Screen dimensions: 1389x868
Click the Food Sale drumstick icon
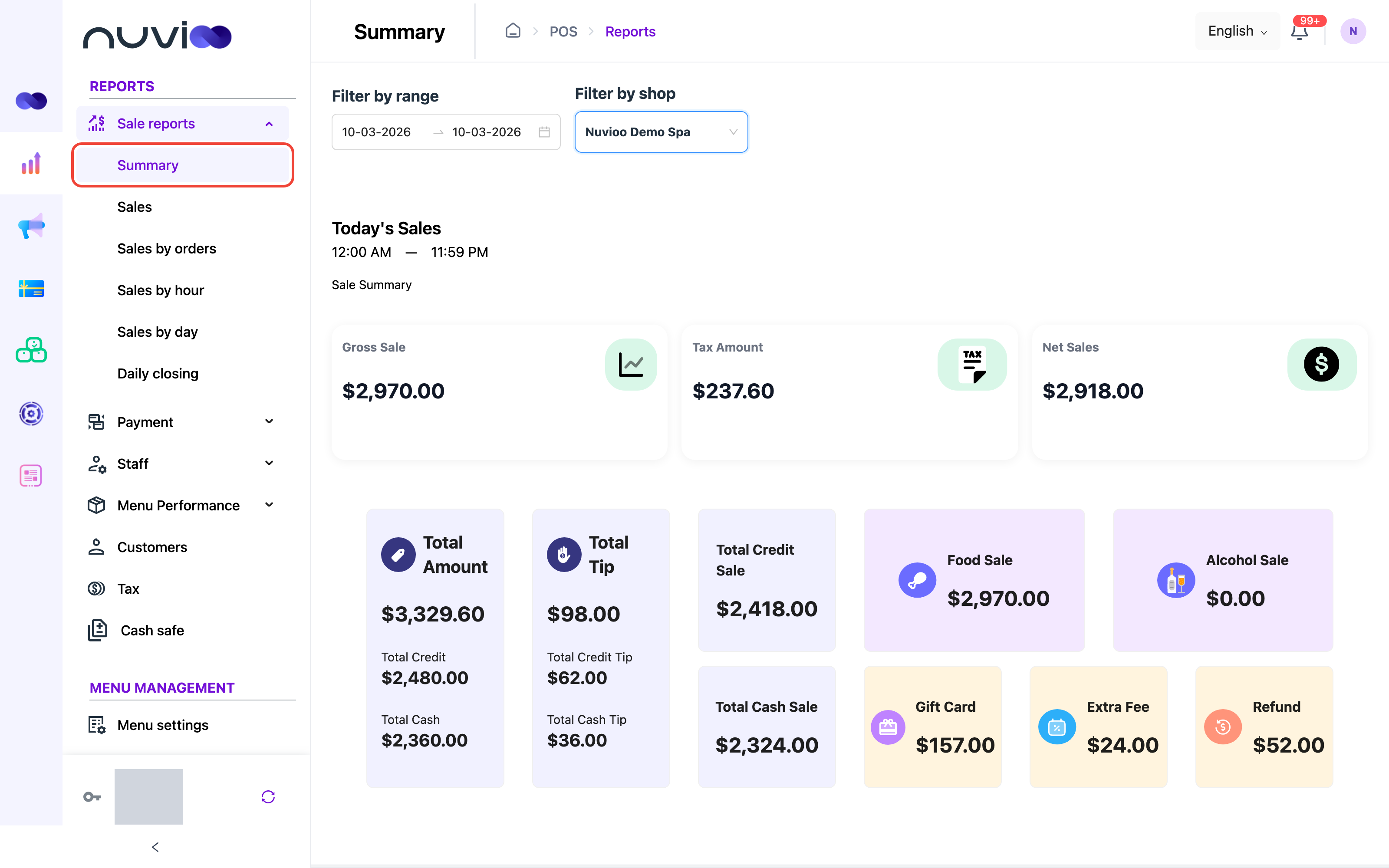917,580
